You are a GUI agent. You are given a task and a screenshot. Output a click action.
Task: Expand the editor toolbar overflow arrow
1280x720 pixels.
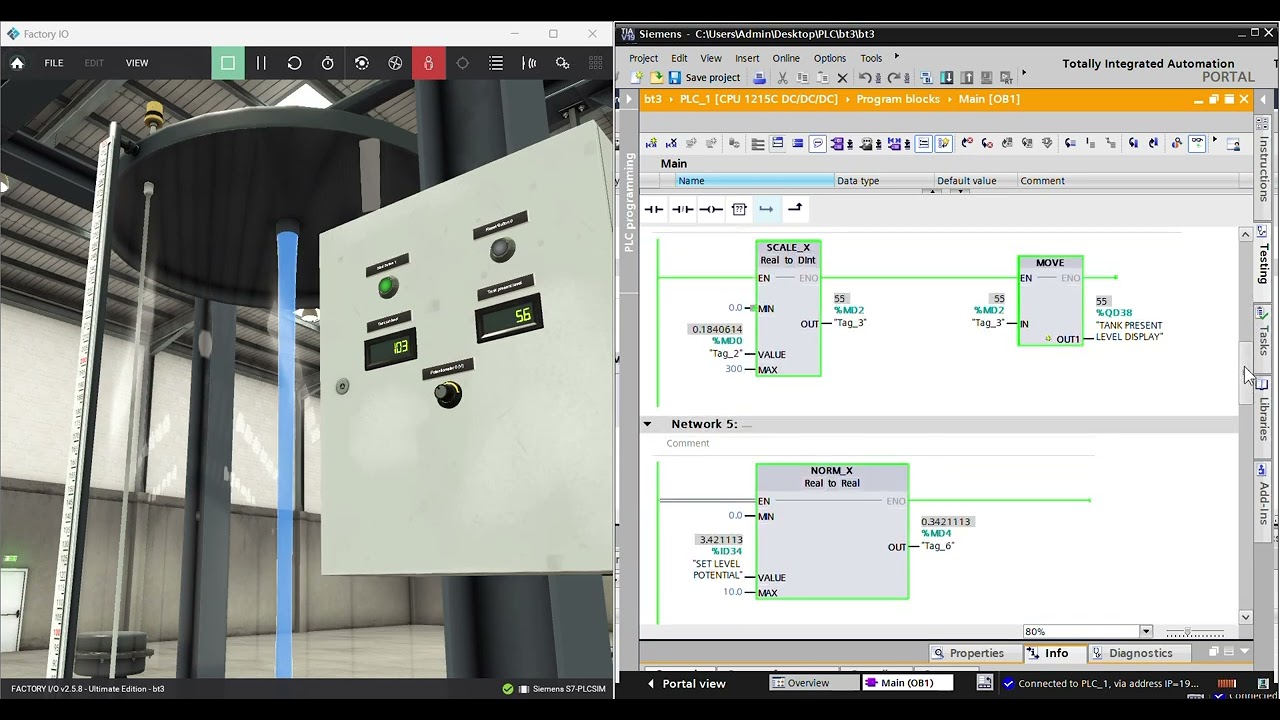[x=1215, y=141]
